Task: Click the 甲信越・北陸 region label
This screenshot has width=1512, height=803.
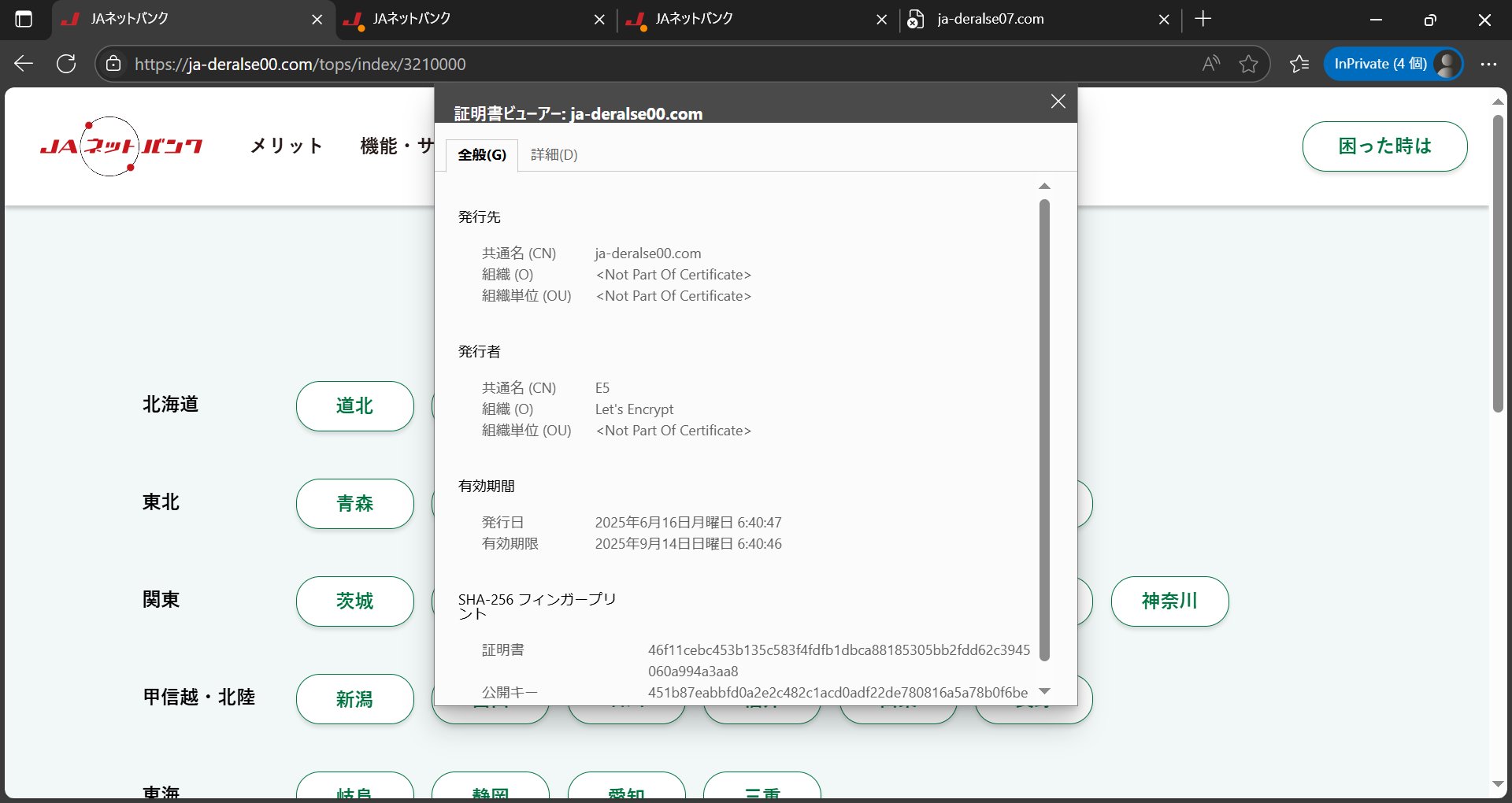Action: pos(199,698)
